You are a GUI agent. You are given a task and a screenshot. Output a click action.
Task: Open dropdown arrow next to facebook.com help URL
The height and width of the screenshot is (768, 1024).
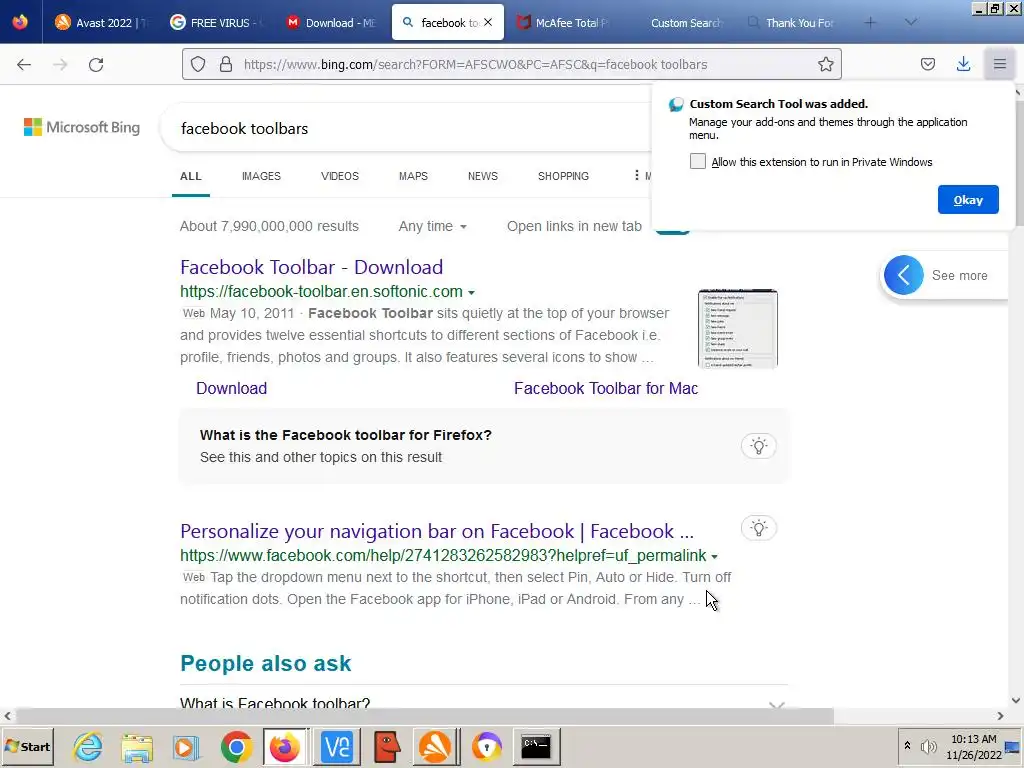(714, 556)
